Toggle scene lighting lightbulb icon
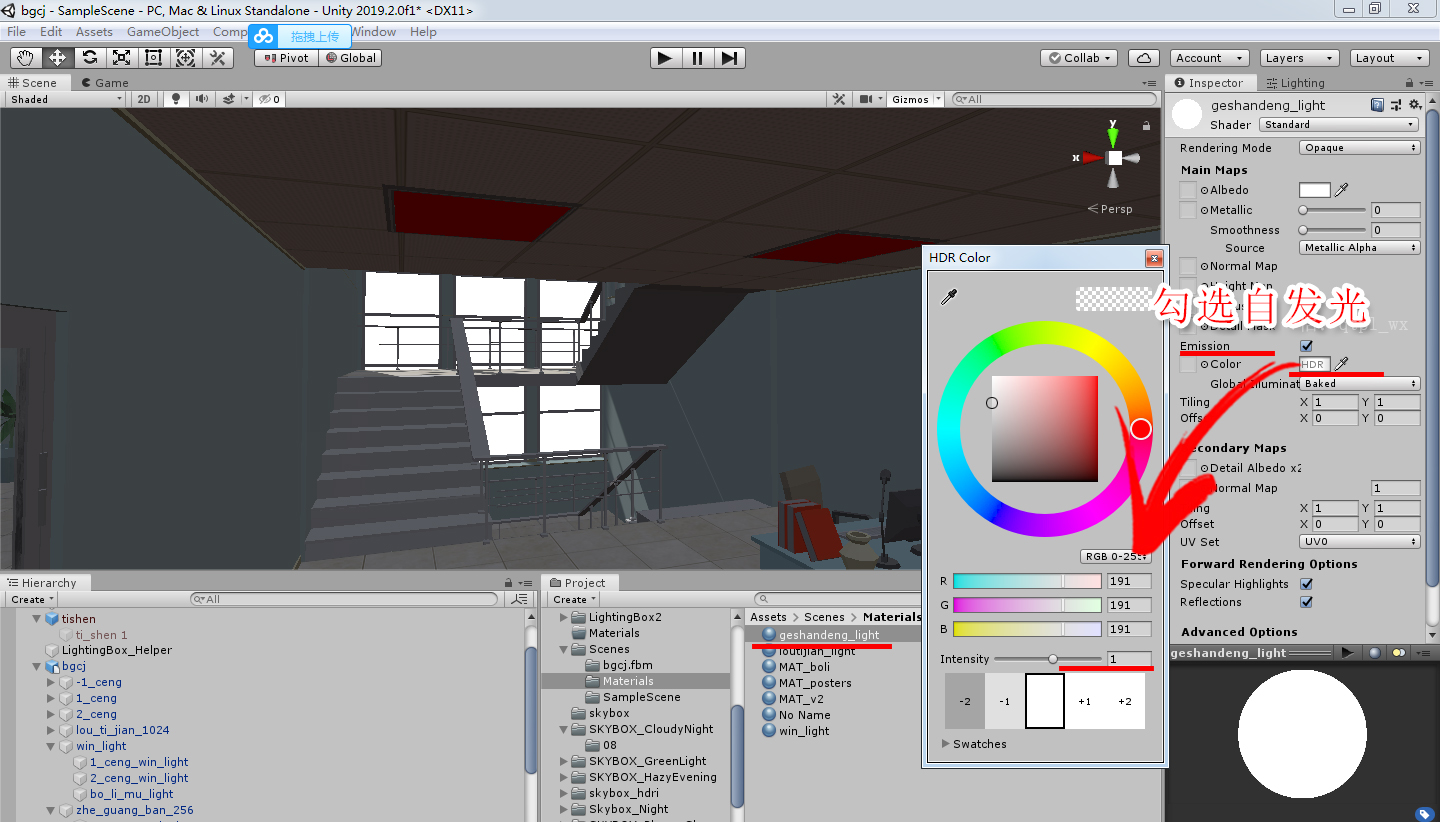This screenshot has height=822, width=1440. tap(177, 99)
